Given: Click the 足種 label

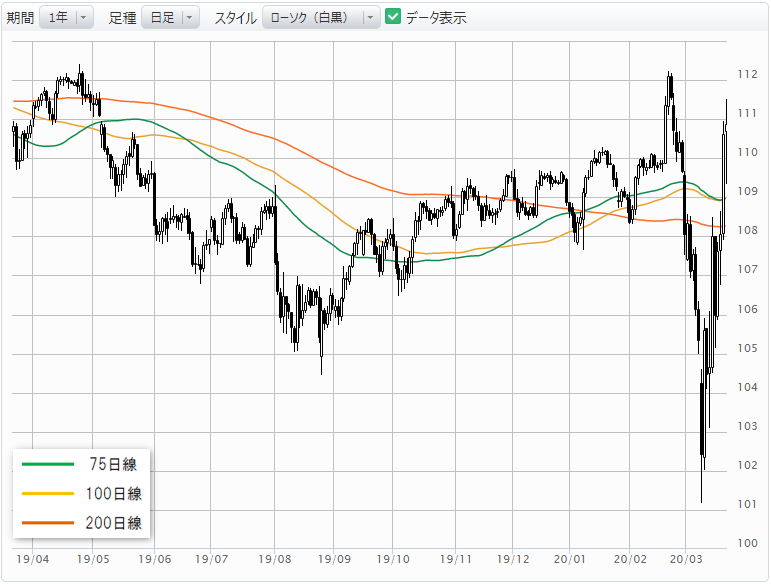Looking at the screenshot, I should [x=122, y=18].
